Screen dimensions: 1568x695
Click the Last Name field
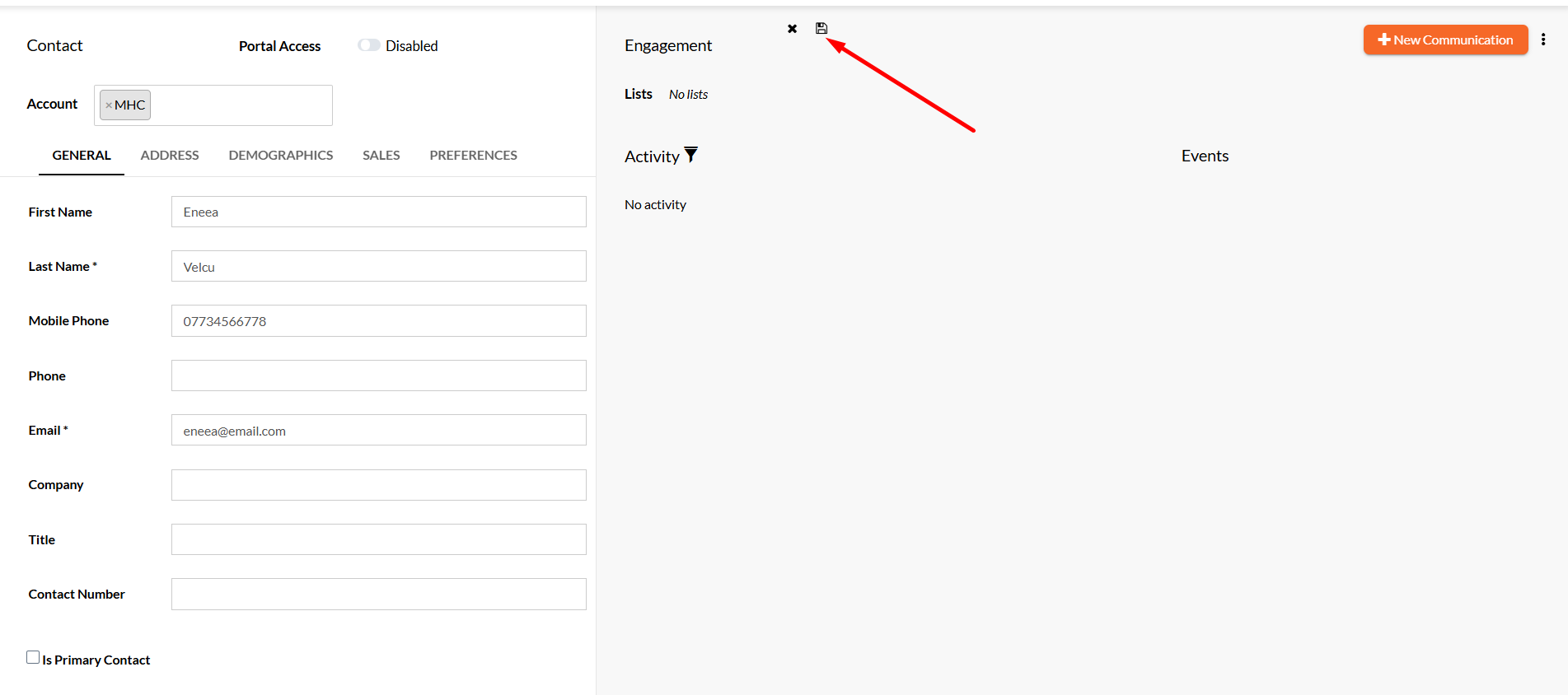pos(379,266)
